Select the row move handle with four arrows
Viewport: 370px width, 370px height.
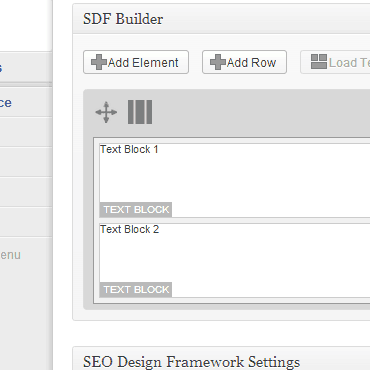pos(106,112)
